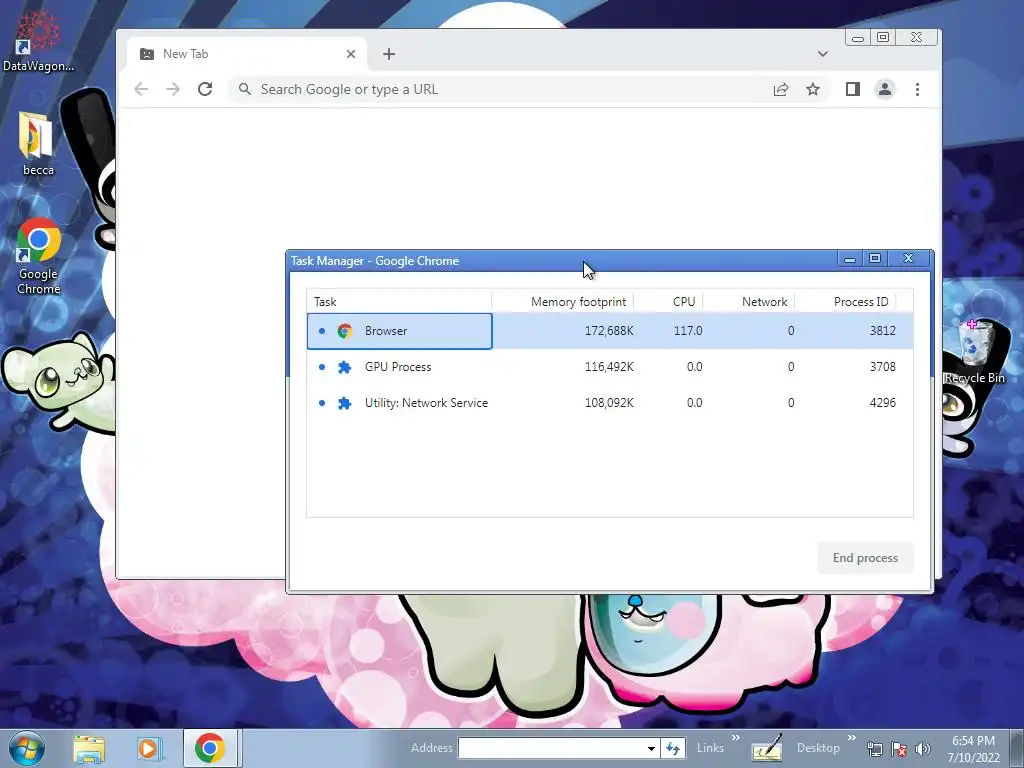The height and width of the screenshot is (768, 1024).
Task: Open Windows Media Player from taskbar
Action: click(x=148, y=748)
